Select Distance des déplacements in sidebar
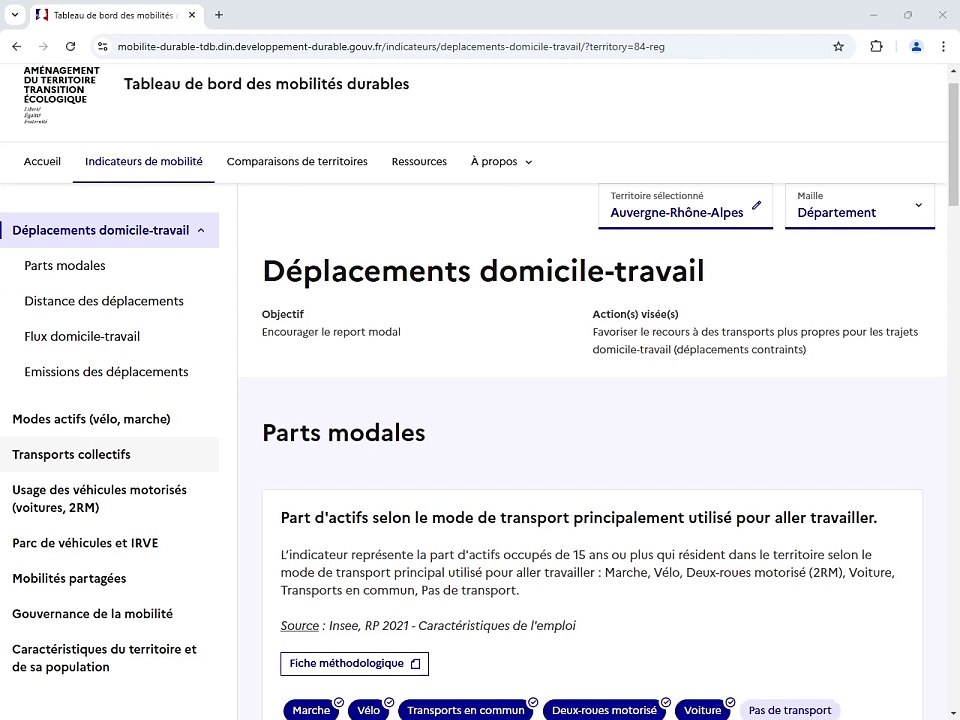960x720 pixels. coord(104,301)
